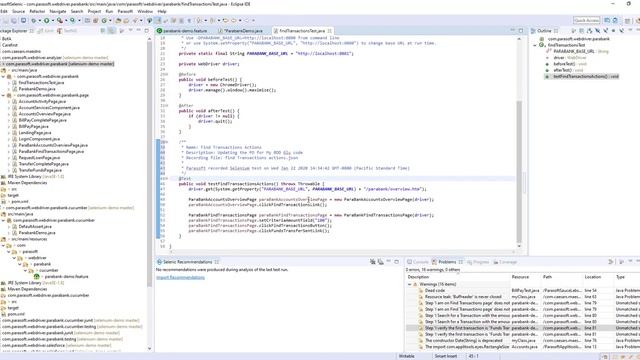640x360 pixels.
Task: Click the Open Type toolbar icon
Action: 118,20
